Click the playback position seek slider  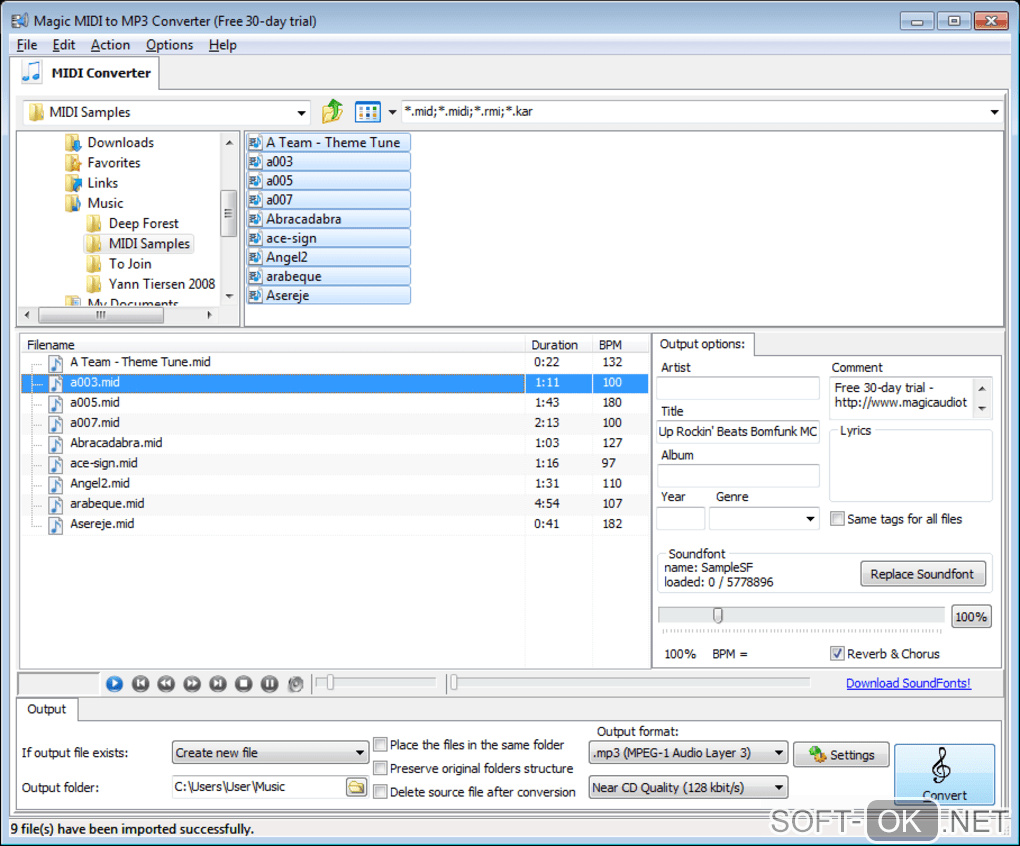(453, 682)
